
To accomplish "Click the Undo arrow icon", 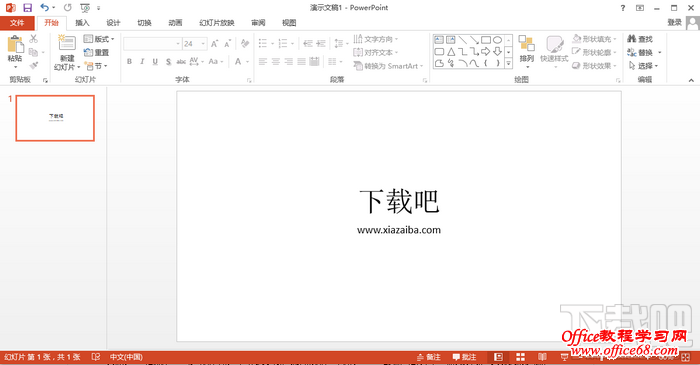I will 44,8.
